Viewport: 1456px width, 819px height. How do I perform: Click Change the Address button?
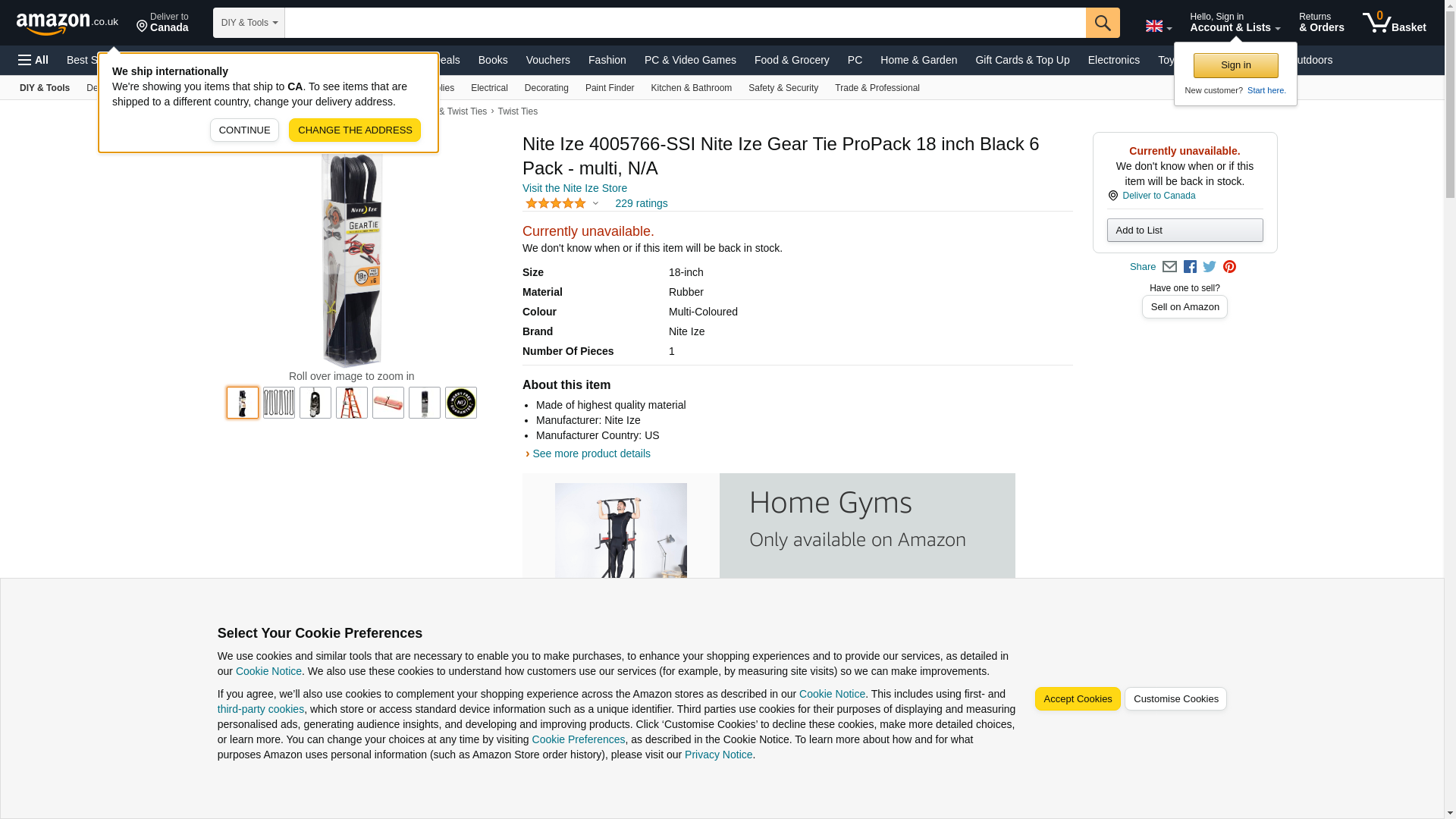tap(355, 130)
